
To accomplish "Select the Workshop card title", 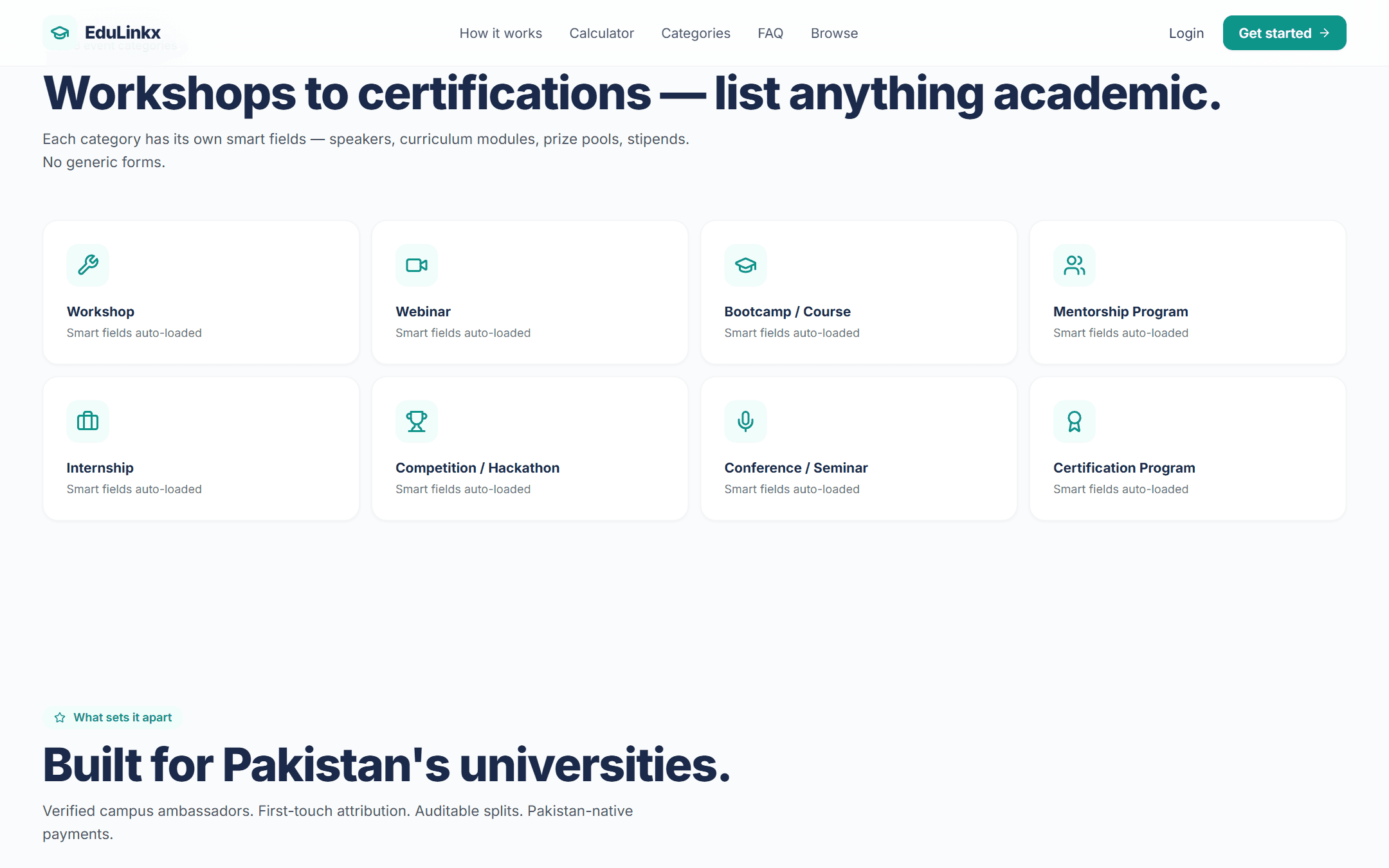I will pyautogui.click(x=100, y=312).
